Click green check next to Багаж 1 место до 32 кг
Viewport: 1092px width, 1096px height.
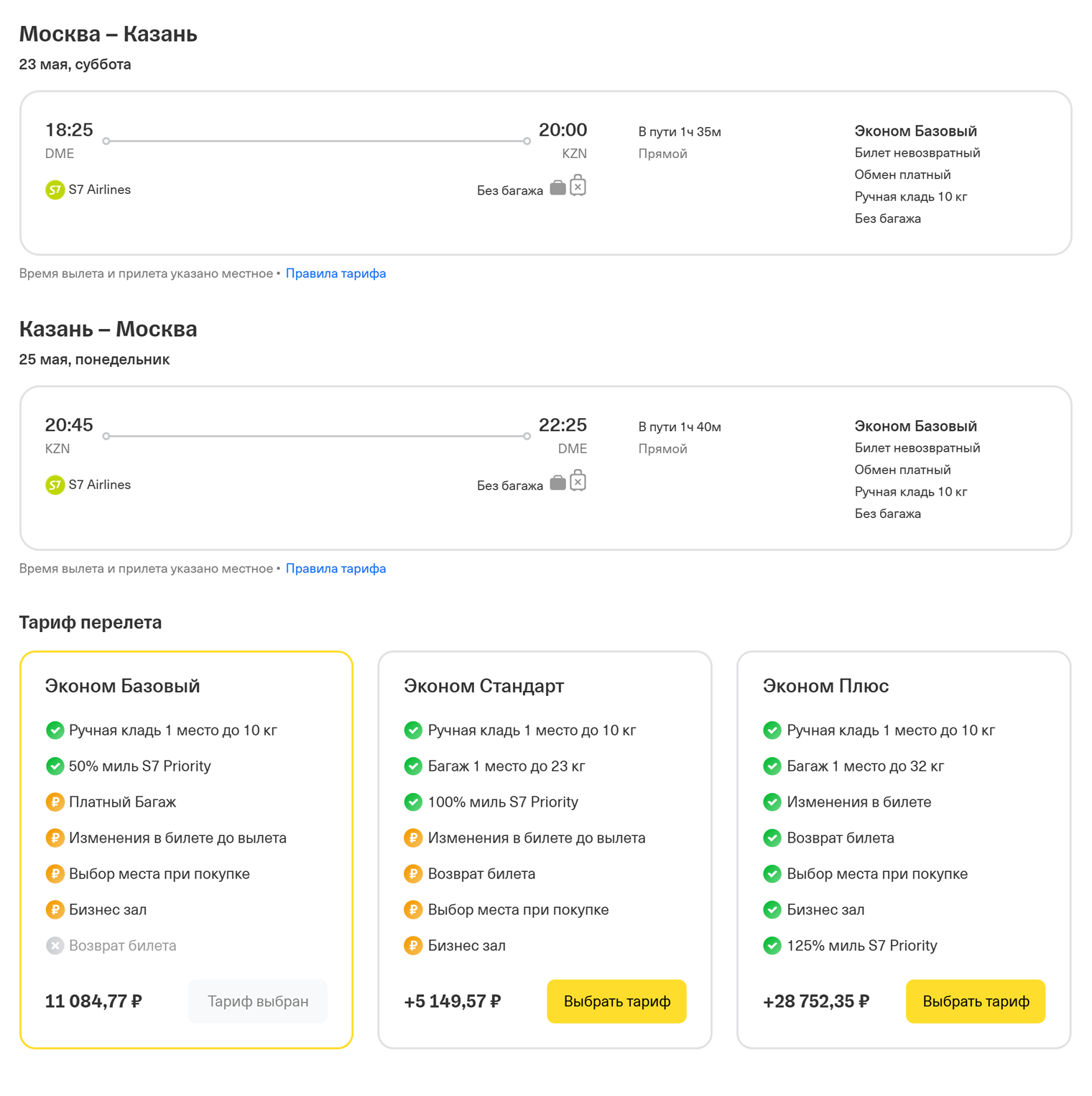[772, 766]
